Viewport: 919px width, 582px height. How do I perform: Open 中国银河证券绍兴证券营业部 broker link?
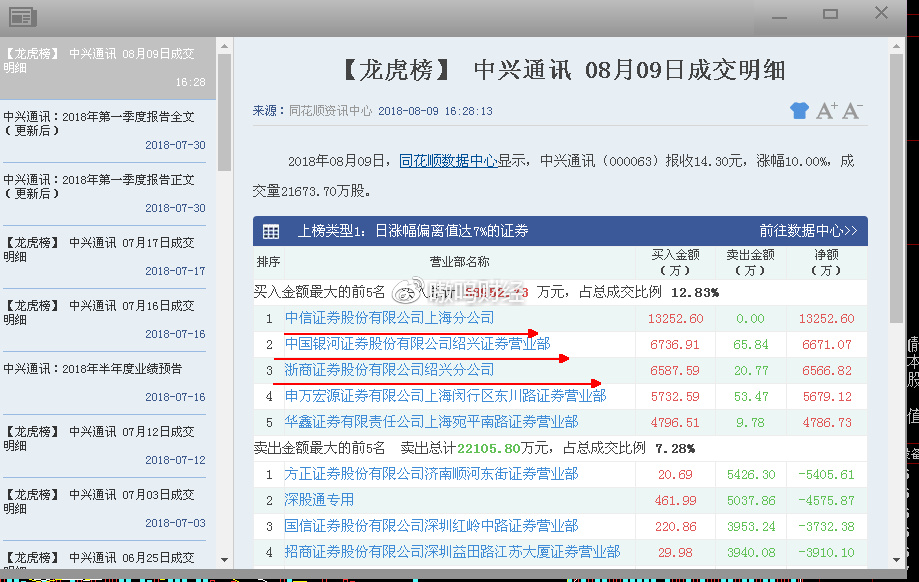point(417,343)
